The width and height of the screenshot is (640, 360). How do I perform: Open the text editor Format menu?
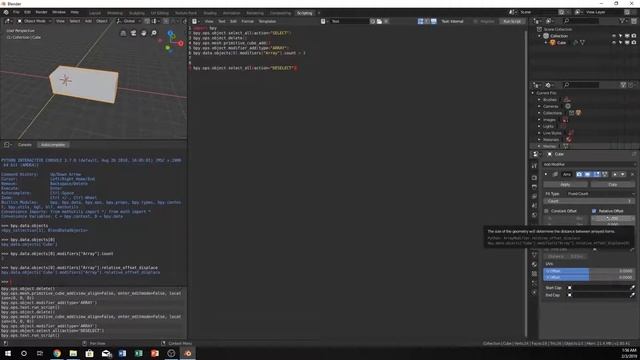coord(247,21)
